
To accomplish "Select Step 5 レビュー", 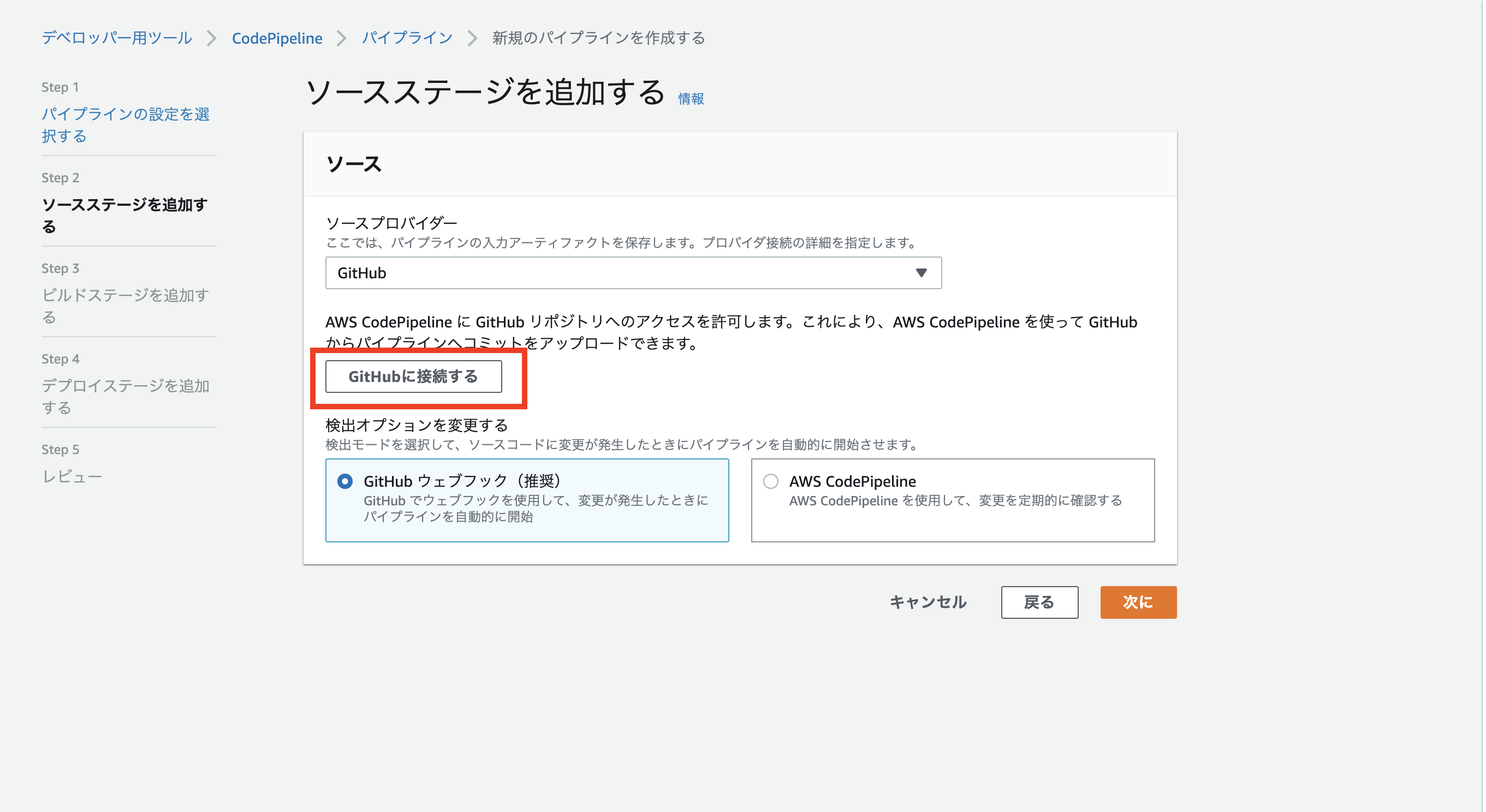I will 72,476.
